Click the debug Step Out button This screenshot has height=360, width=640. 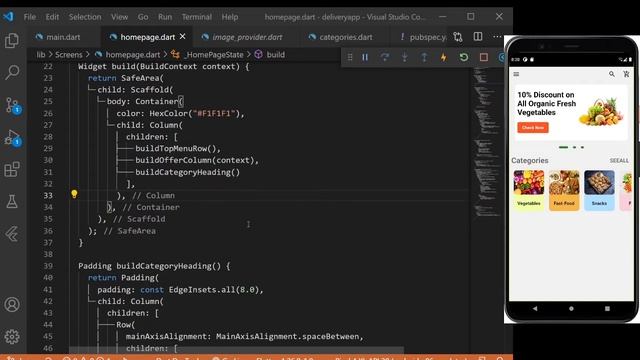[424, 57]
